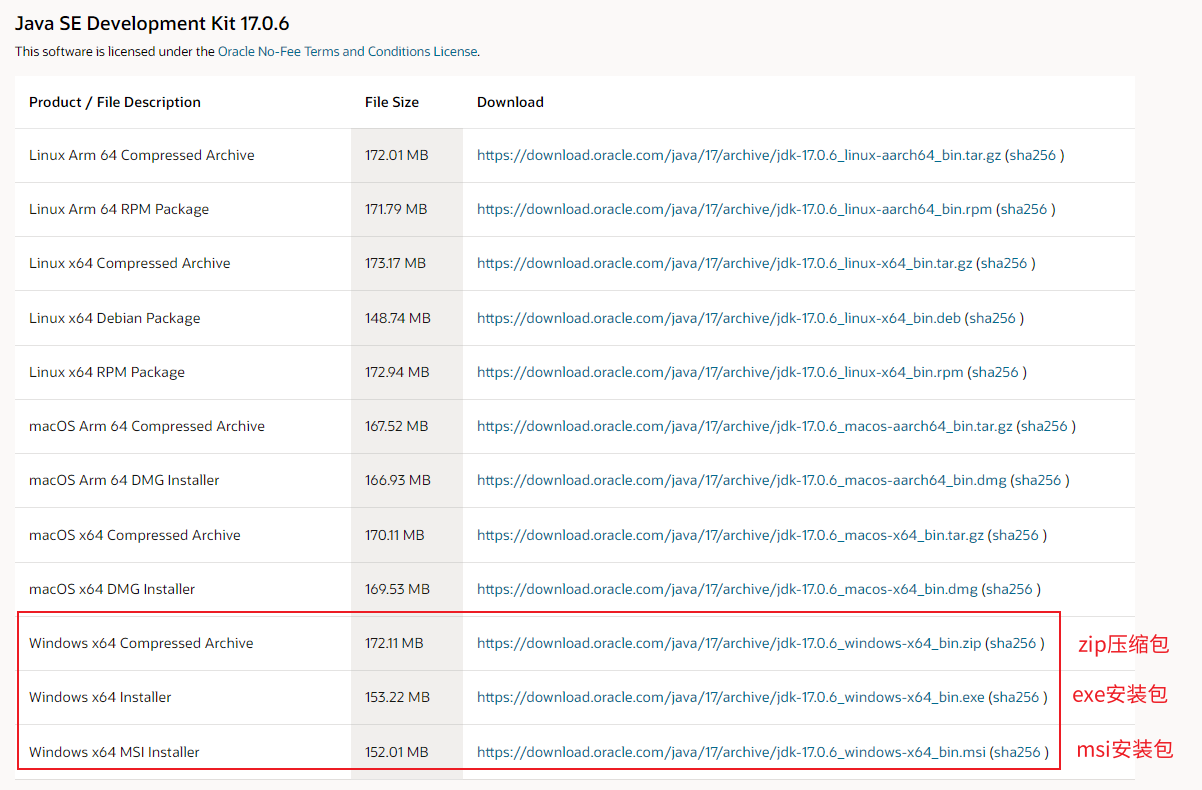
Task: Click the Linux Arm 64 RPM download link
Action: (x=734, y=209)
